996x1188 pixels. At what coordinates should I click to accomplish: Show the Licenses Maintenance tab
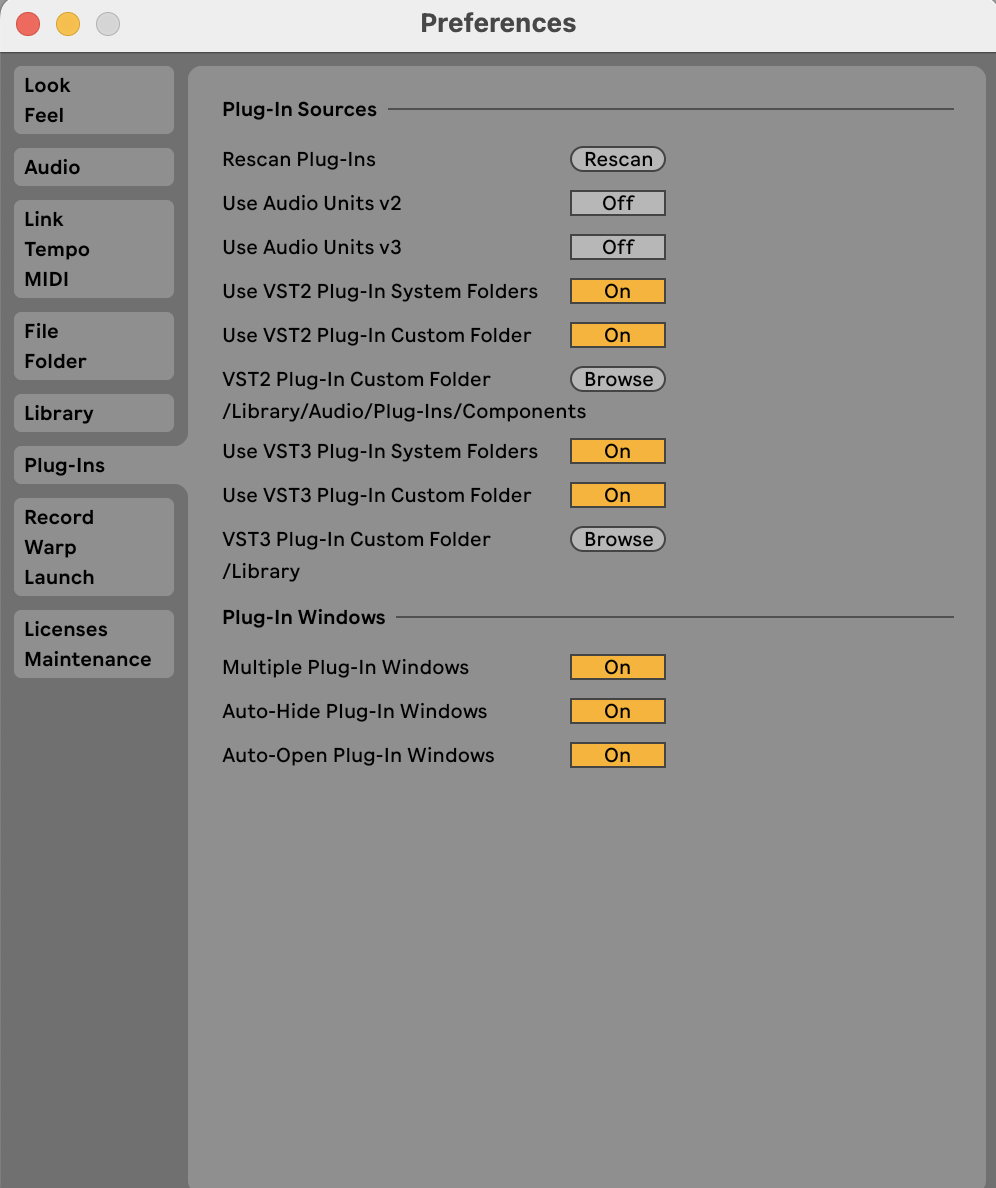click(x=93, y=644)
